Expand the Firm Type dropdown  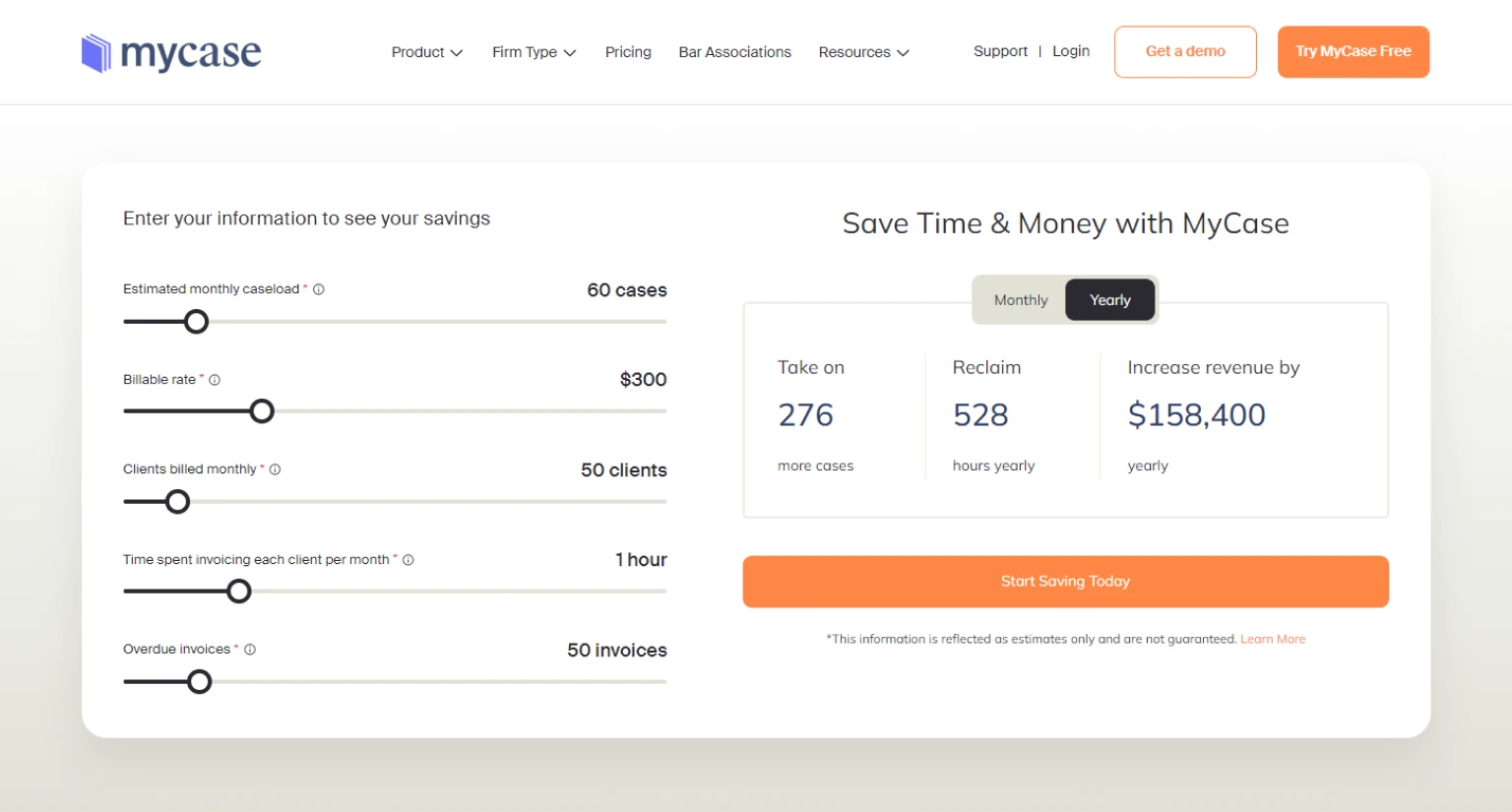(534, 52)
